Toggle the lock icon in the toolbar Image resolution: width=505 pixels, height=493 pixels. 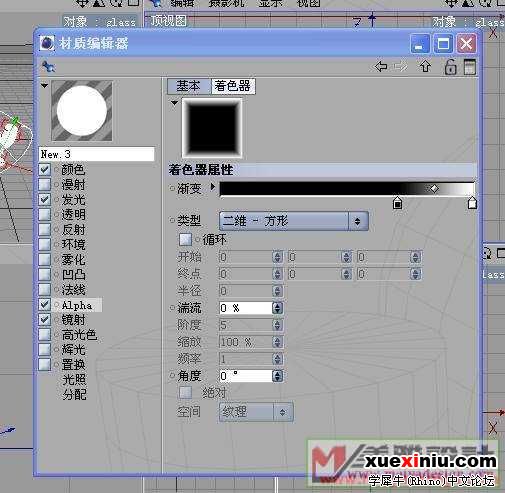pyautogui.click(x=450, y=67)
